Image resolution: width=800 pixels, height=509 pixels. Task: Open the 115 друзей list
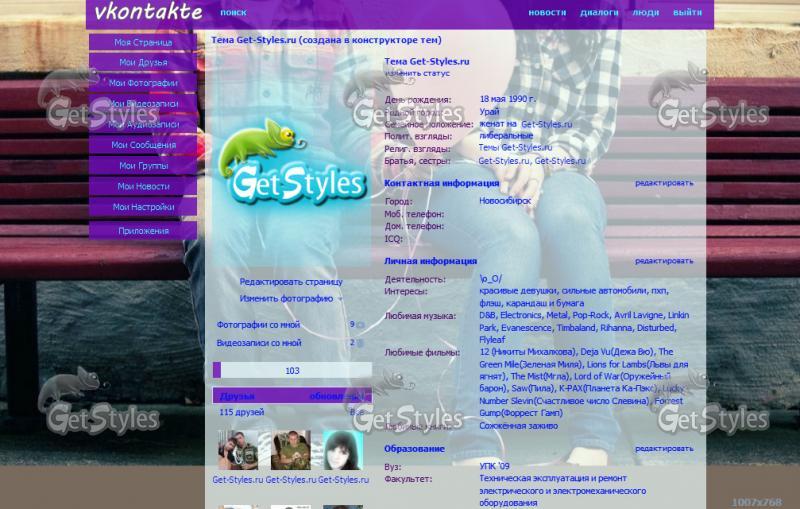click(242, 412)
